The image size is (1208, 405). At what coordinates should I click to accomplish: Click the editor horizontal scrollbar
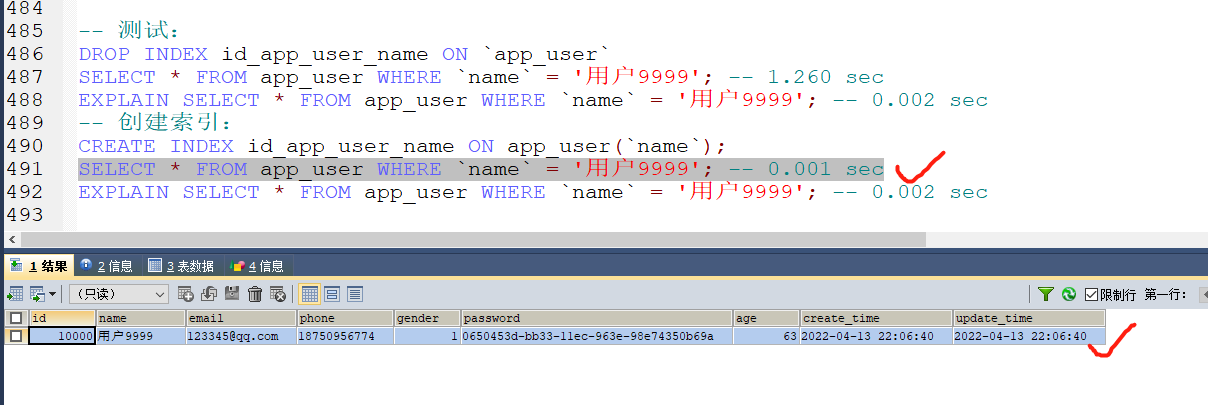point(472,240)
